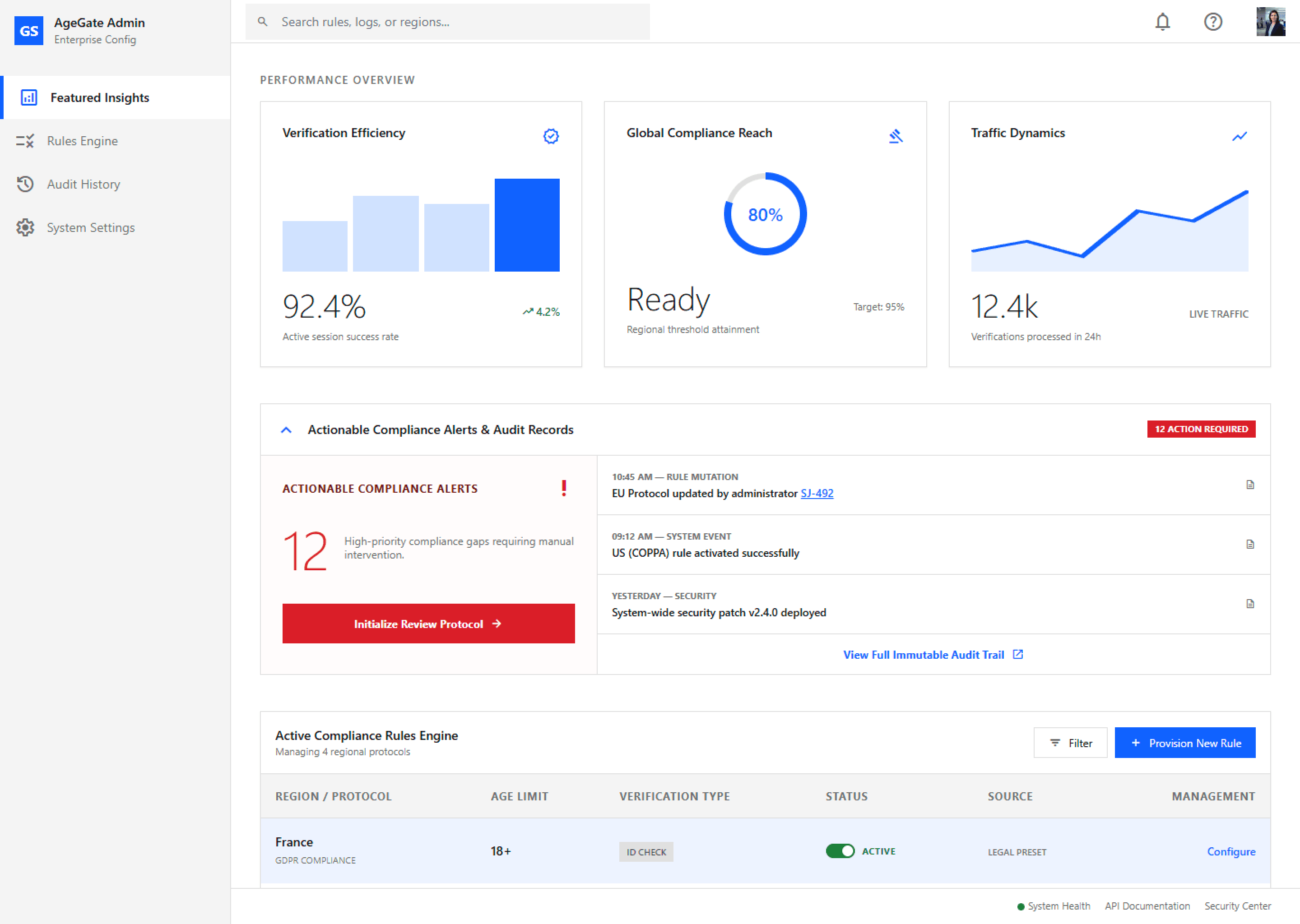Open document icon for US COPPA entry
Viewport: 1300px width, 924px height.
point(1250,545)
